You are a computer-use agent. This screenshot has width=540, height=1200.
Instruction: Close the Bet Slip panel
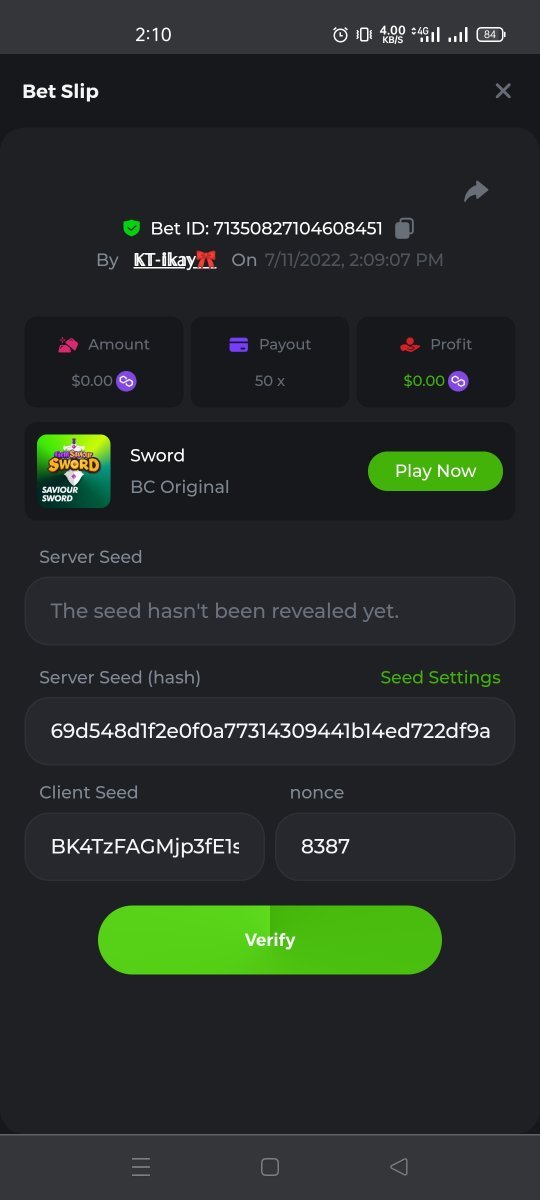pyautogui.click(x=503, y=91)
